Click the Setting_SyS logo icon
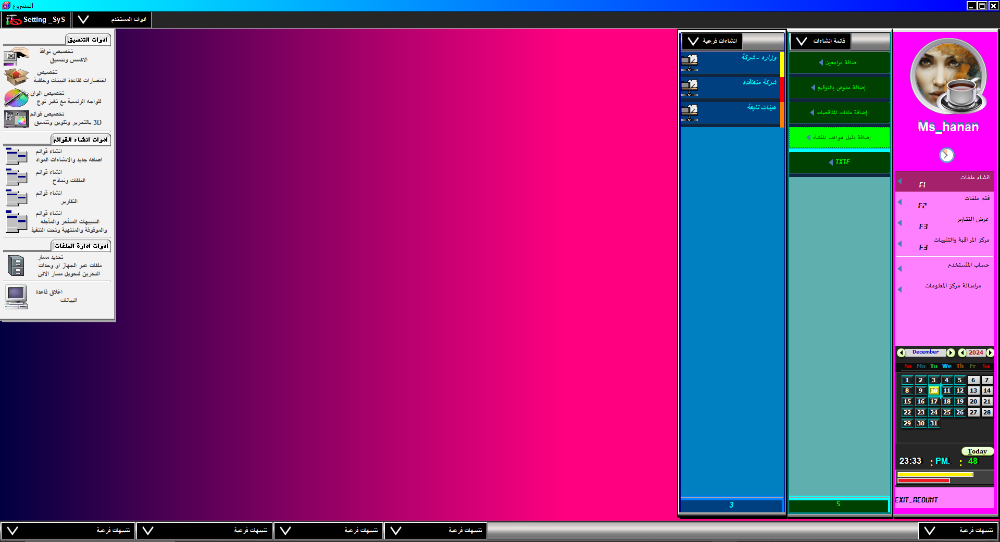 tap(14, 19)
